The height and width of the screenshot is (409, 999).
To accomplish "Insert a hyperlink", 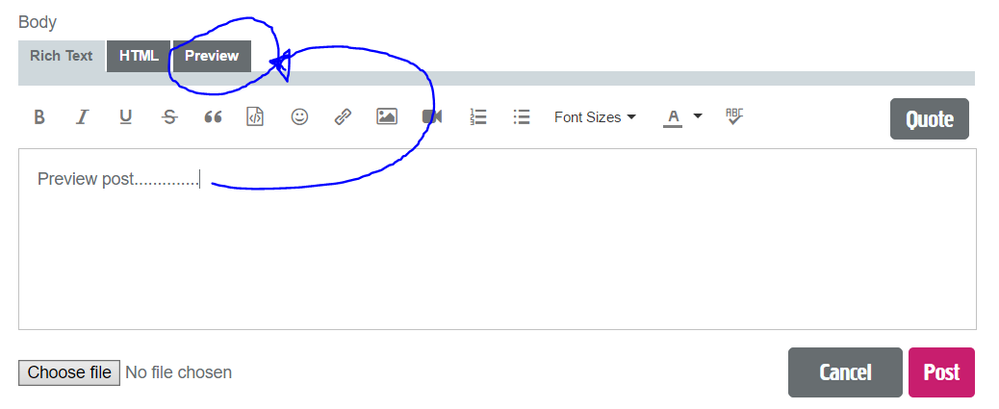I will 343,117.
